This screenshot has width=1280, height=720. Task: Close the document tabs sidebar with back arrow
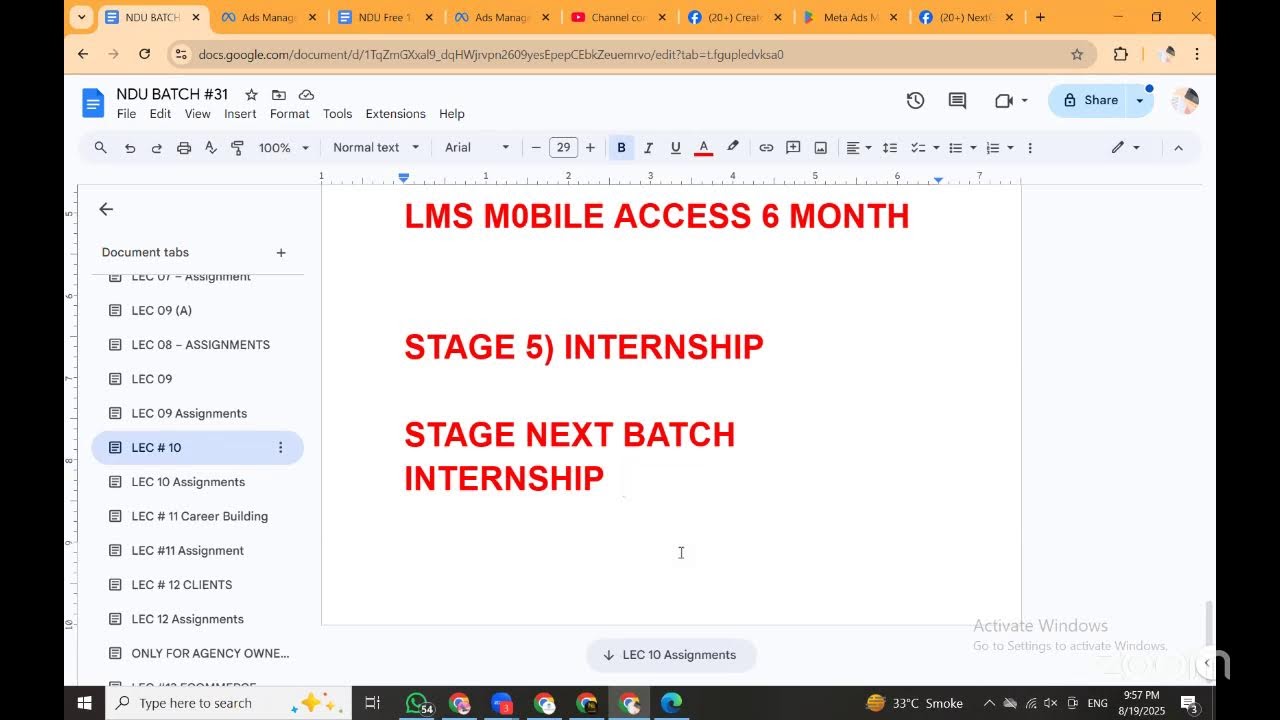point(106,209)
